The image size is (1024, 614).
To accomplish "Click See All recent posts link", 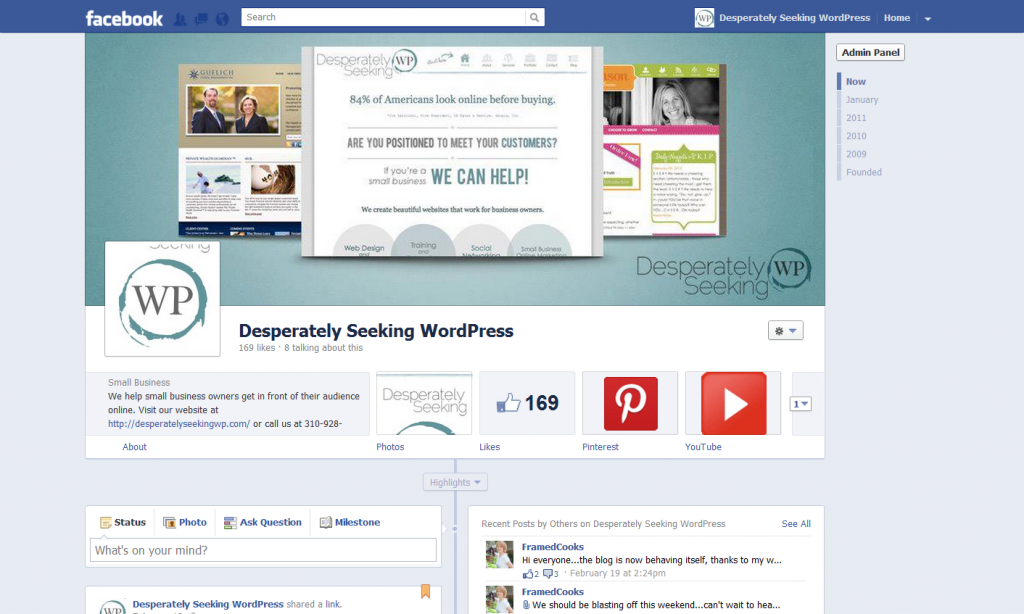I will coord(796,524).
